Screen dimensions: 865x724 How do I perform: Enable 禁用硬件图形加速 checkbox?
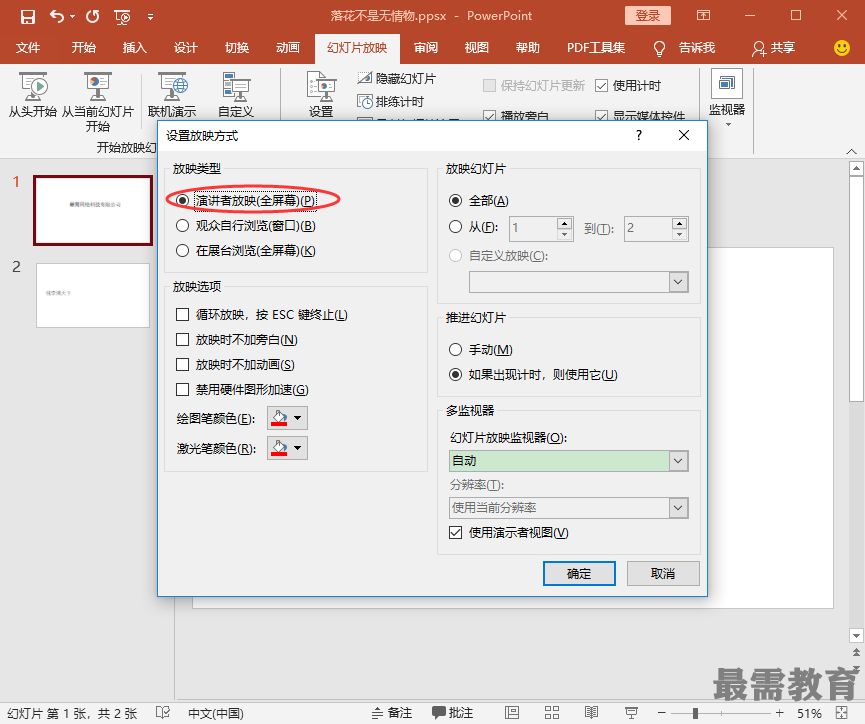coord(182,390)
